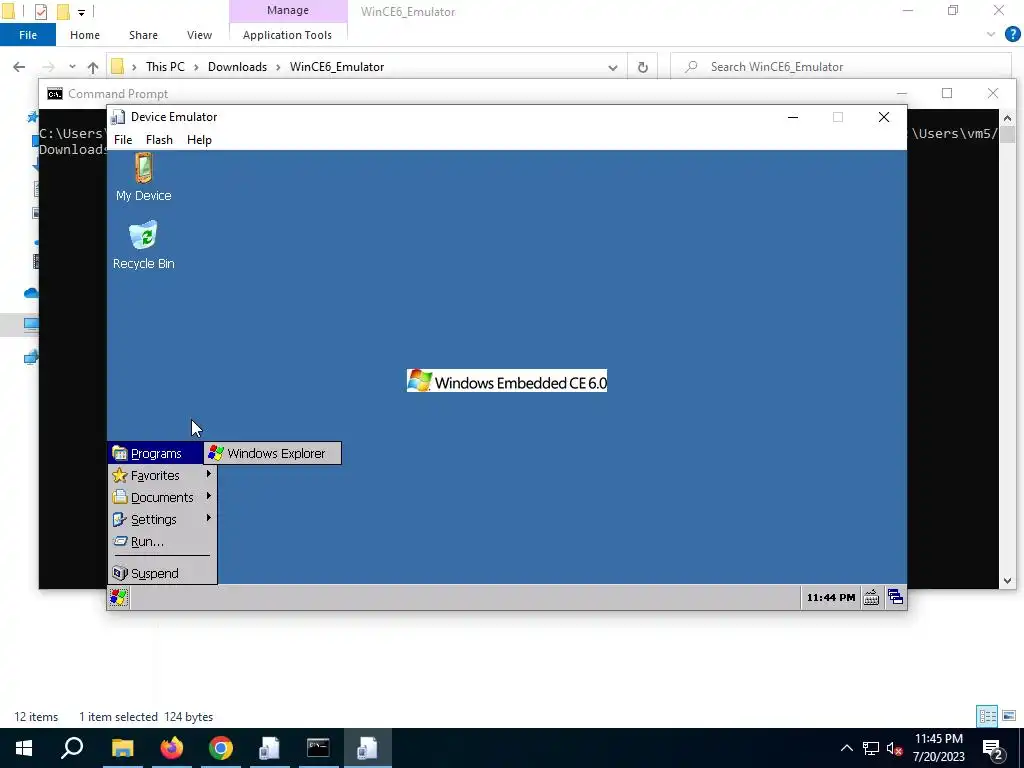
Task: Close the Device Emulator window
Action: 884,117
